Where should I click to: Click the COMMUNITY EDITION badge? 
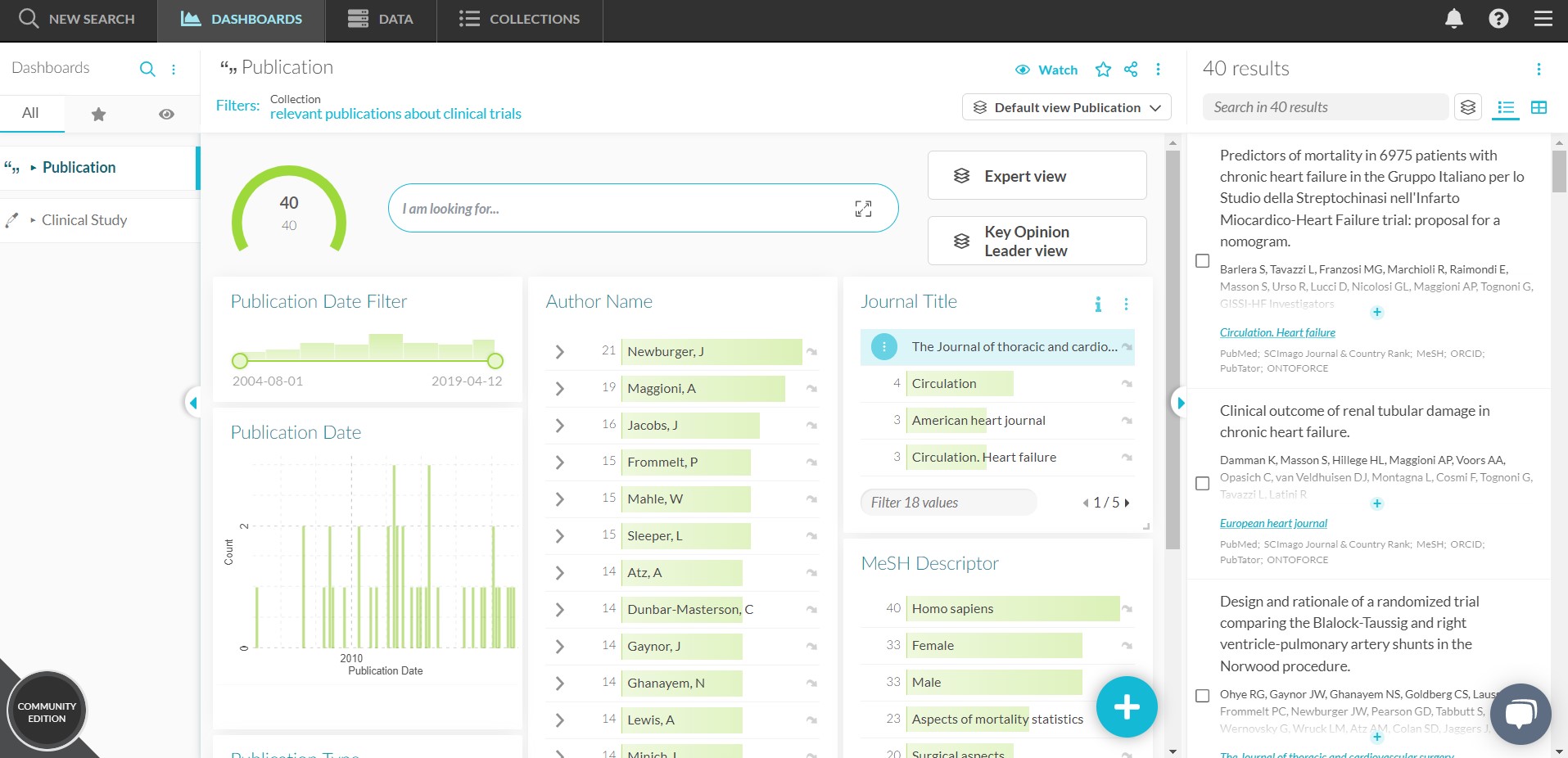coord(47,712)
